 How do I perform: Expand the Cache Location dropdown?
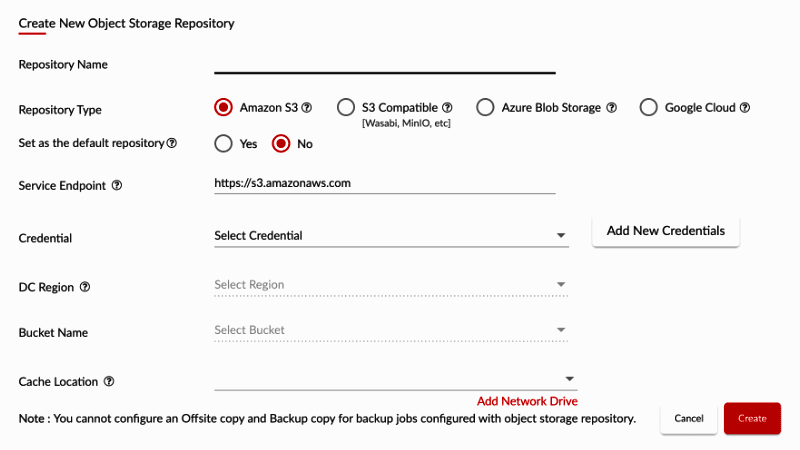pyautogui.click(x=395, y=379)
